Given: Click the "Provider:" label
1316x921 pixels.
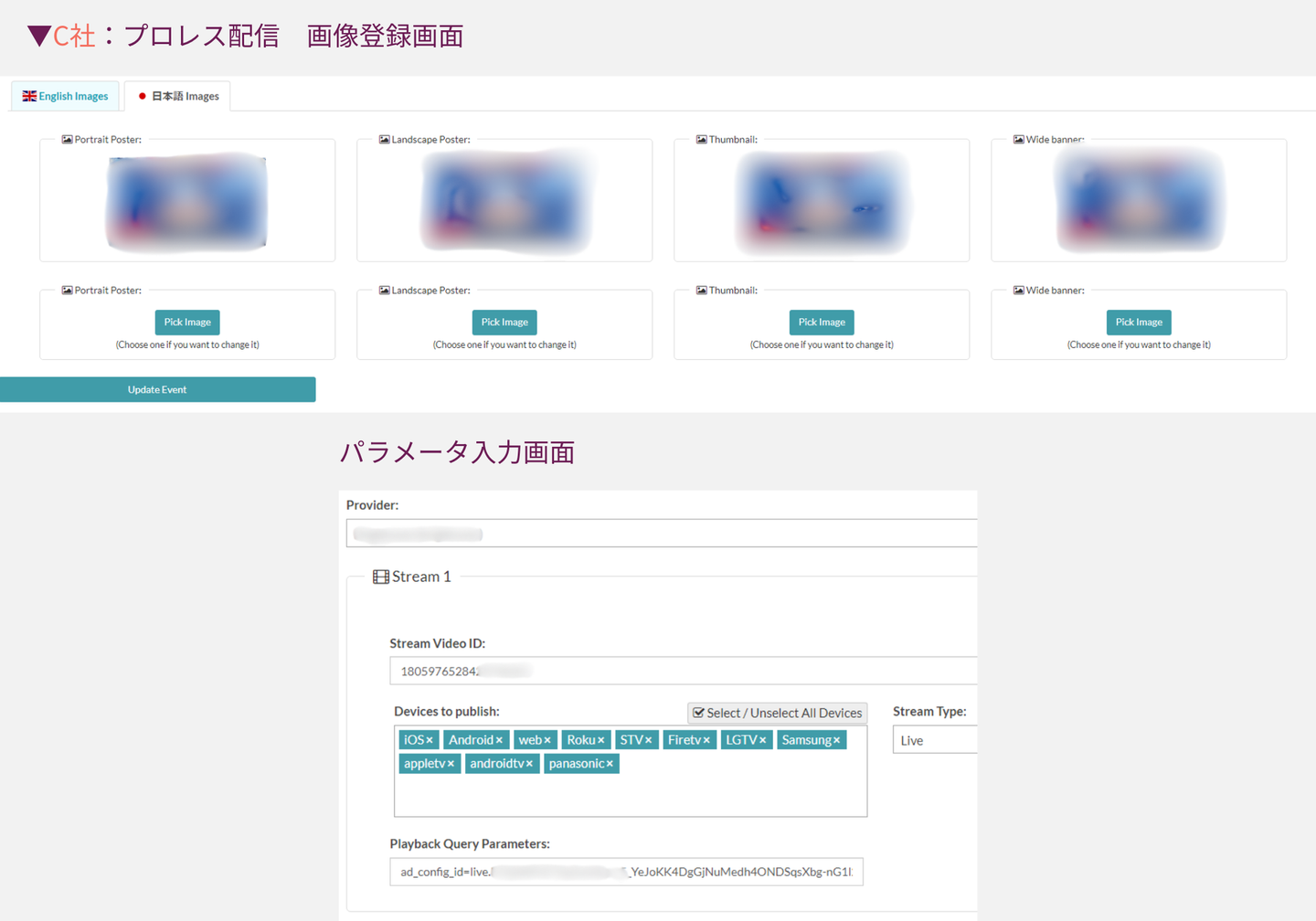Looking at the screenshot, I should pyautogui.click(x=372, y=505).
